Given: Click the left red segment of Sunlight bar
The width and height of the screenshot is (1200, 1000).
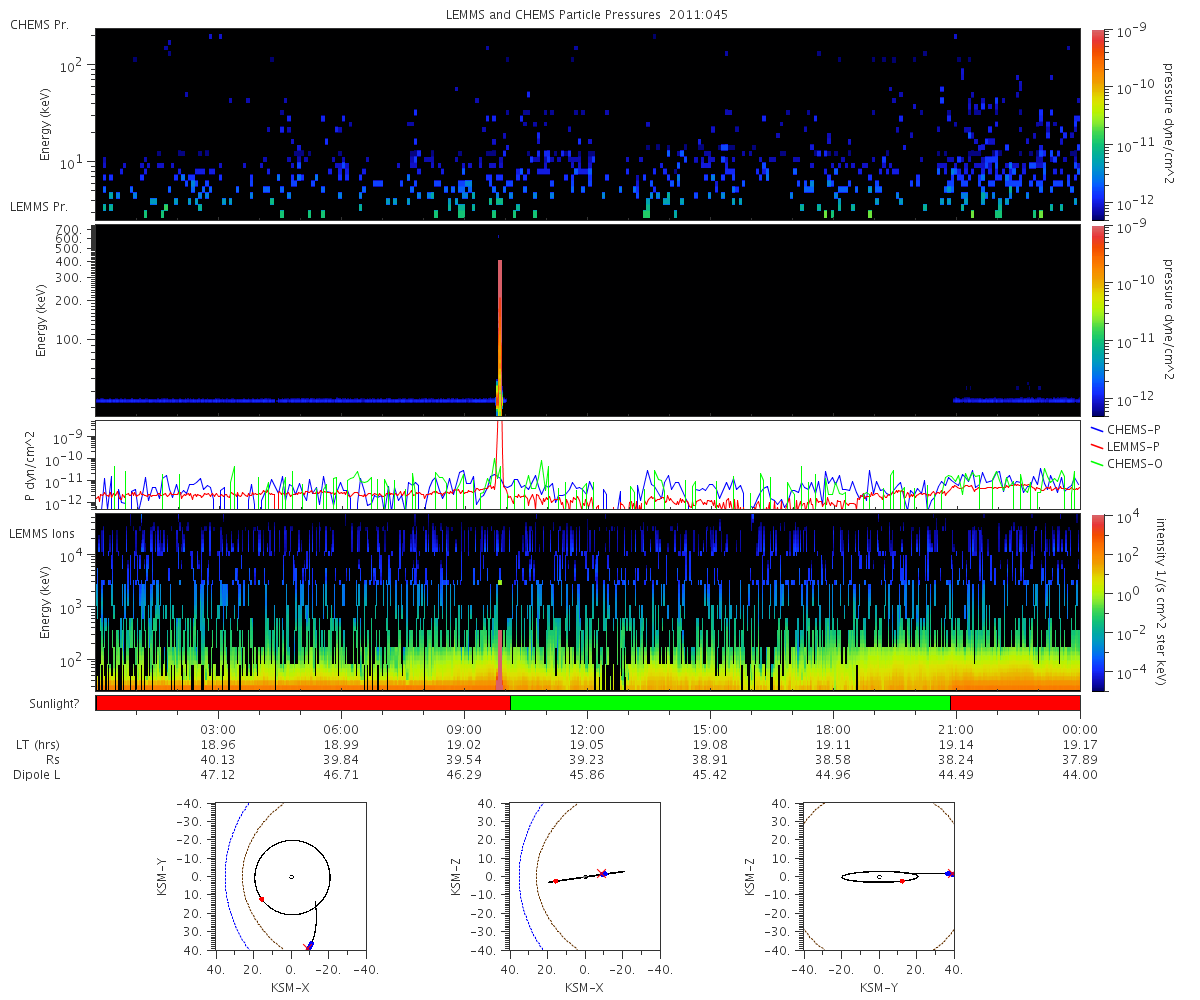Looking at the screenshot, I should 303,703.
